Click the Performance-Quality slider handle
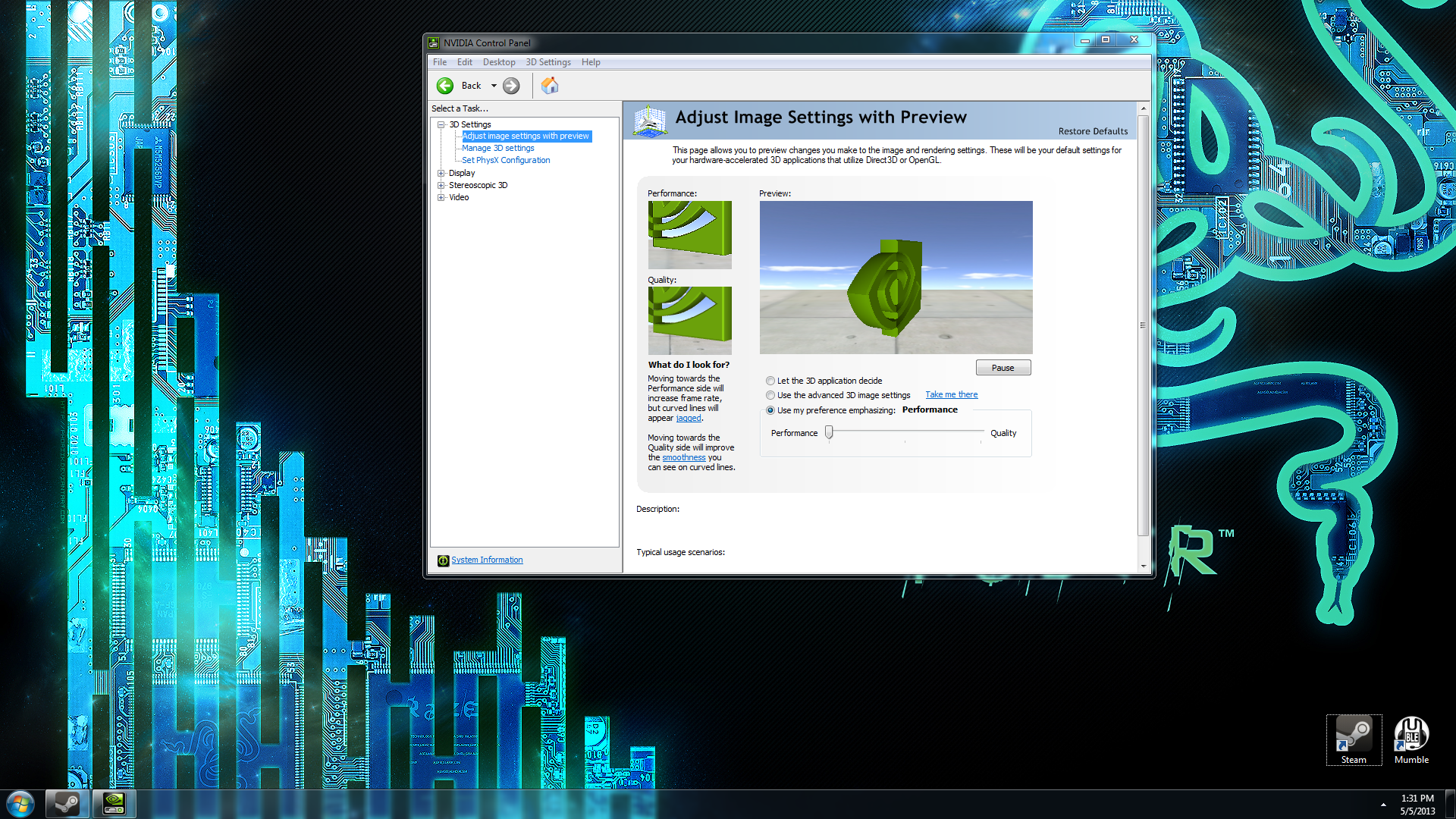The image size is (1456, 819). [829, 432]
